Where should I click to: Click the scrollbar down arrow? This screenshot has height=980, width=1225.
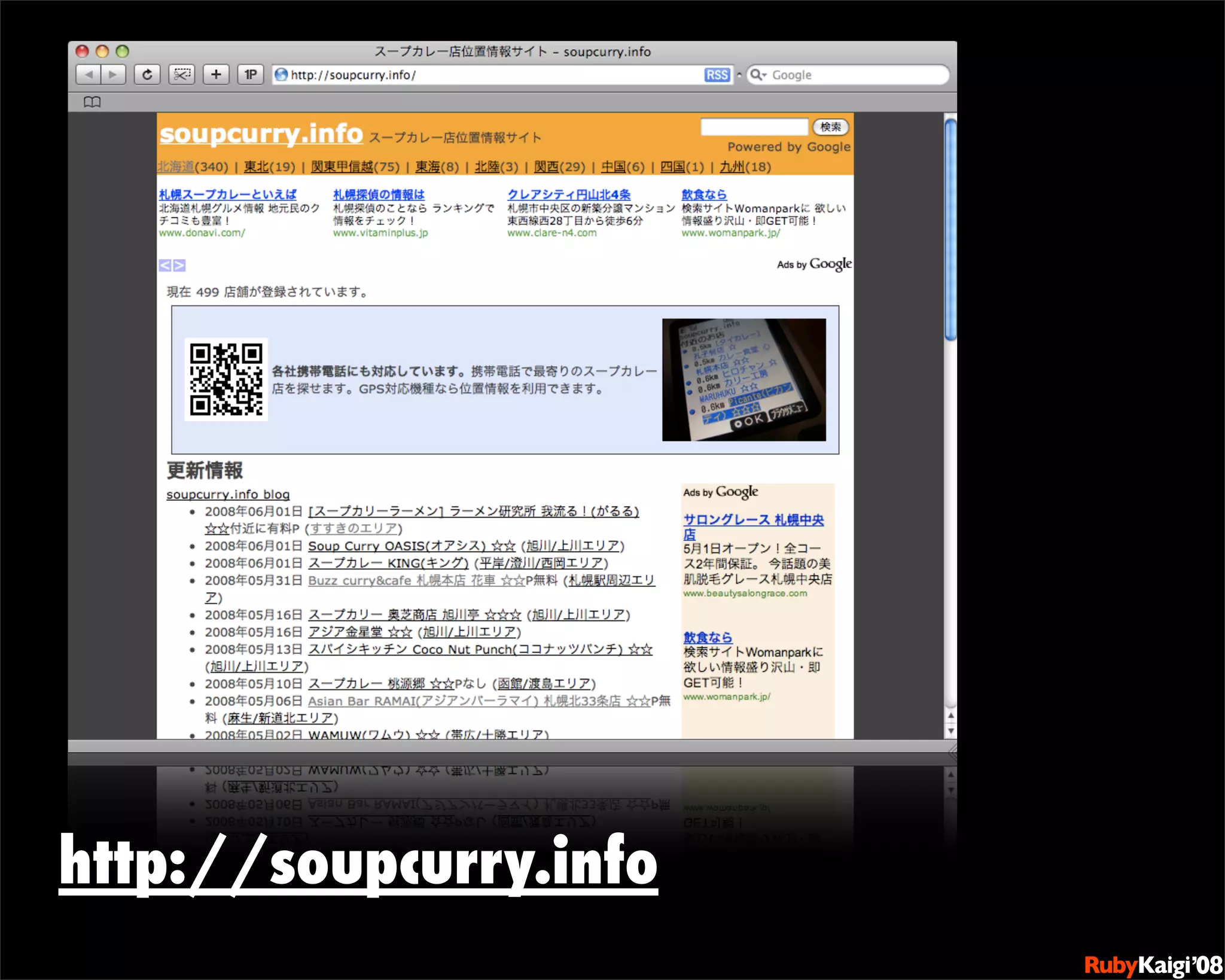950,731
